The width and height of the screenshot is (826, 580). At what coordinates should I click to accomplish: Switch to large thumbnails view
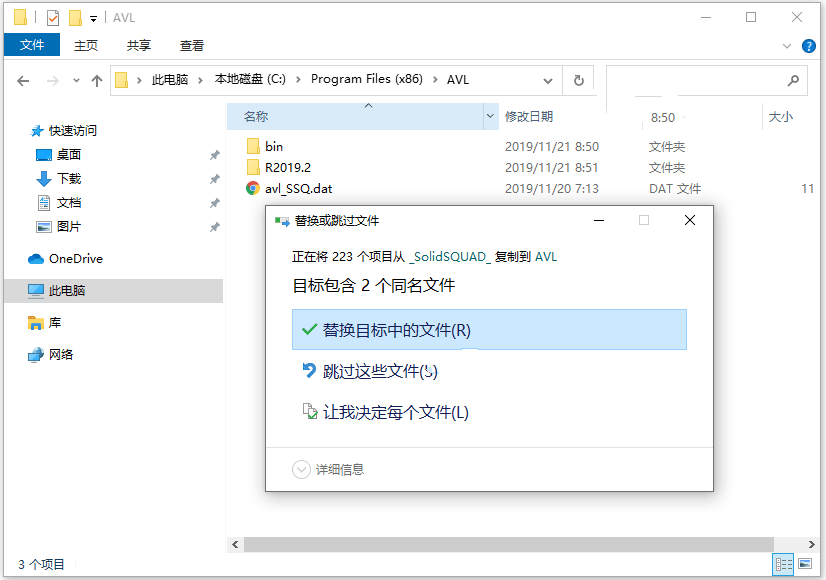(x=805, y=564)
